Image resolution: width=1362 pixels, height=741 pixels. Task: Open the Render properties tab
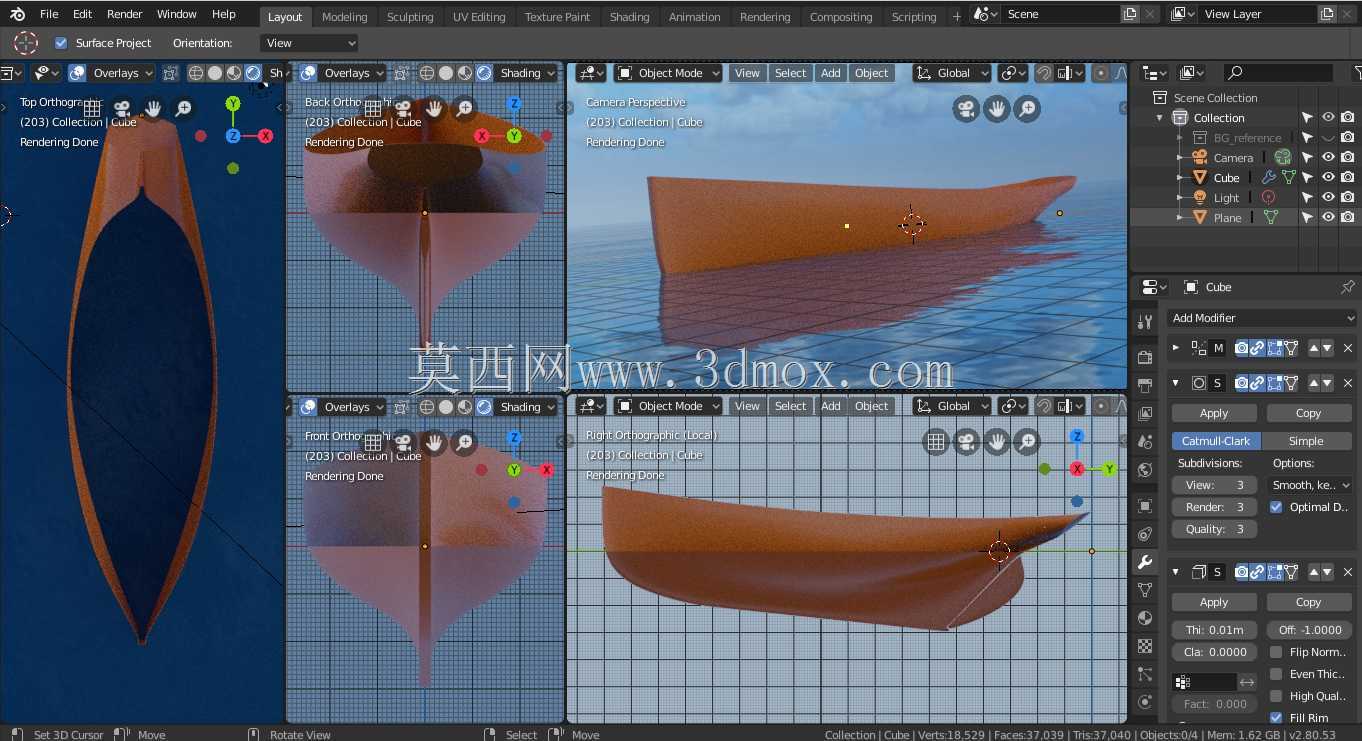point(1146,358)
